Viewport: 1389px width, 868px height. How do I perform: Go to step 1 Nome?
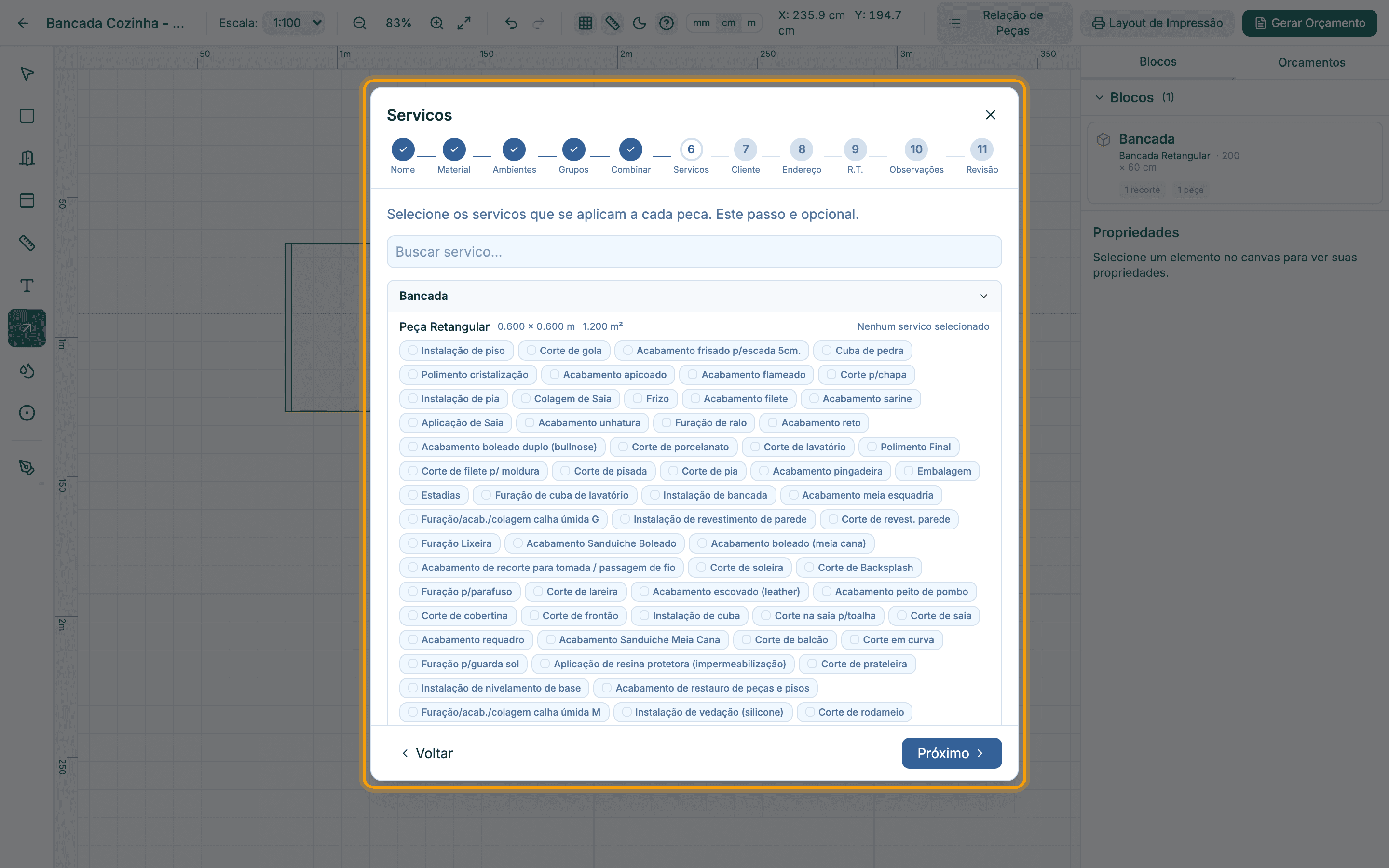pyautogui.click(x=403, y=149)
